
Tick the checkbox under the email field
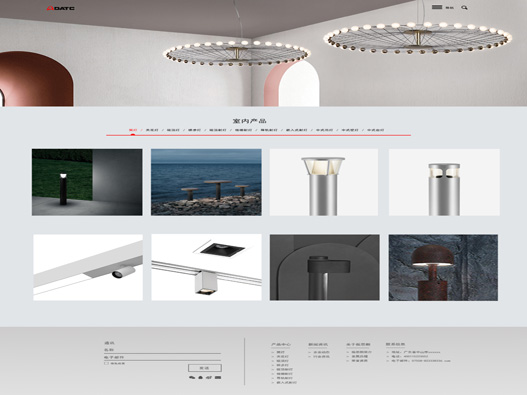click(x=106, y=363)
